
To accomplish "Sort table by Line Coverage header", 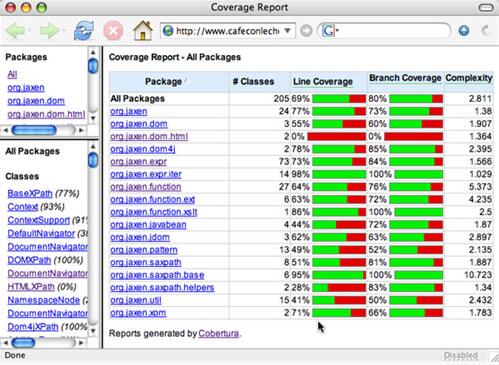I will click(323, 82).
